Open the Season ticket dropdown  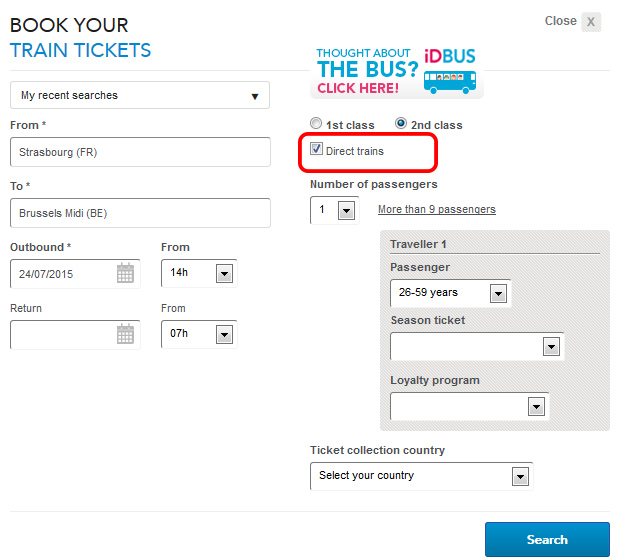549,346
